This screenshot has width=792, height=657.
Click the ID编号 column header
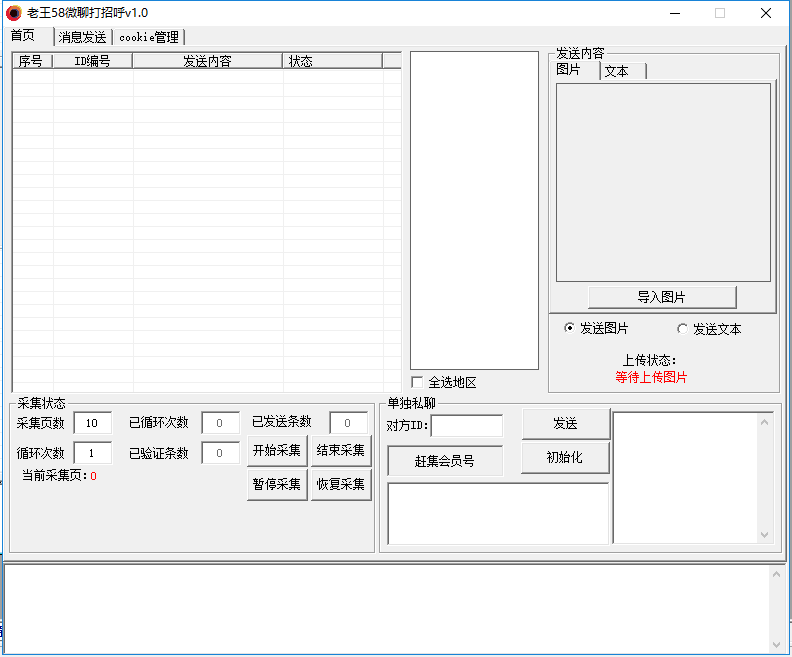(92, 61)
